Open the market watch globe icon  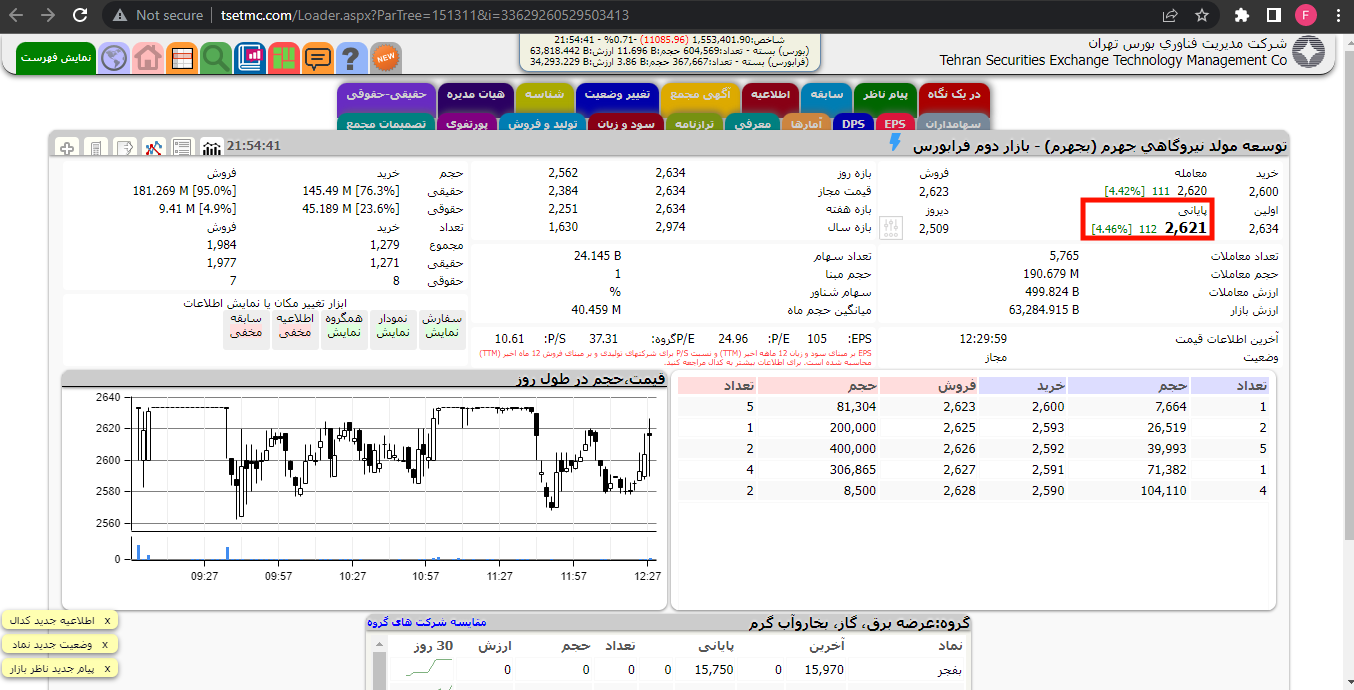pyautogui.click(x=113, y=57)
